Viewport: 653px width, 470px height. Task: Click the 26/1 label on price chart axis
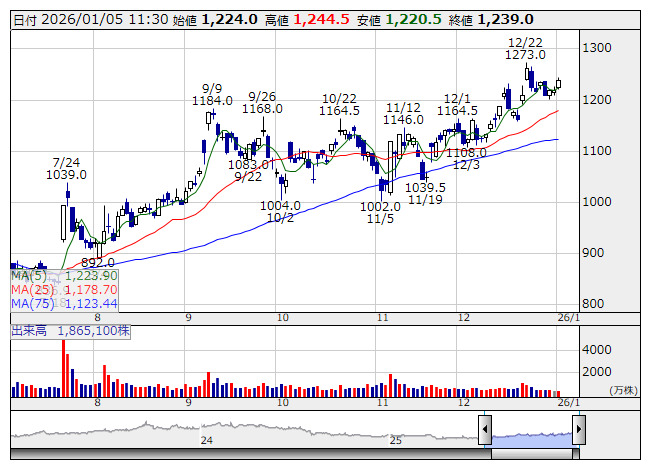tap(568, 318)
